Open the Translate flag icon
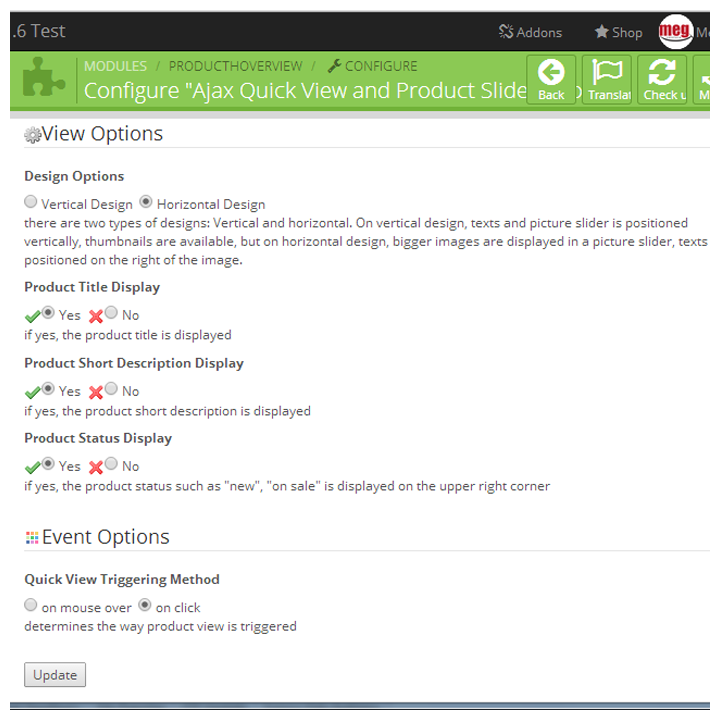 coord(607,72)
